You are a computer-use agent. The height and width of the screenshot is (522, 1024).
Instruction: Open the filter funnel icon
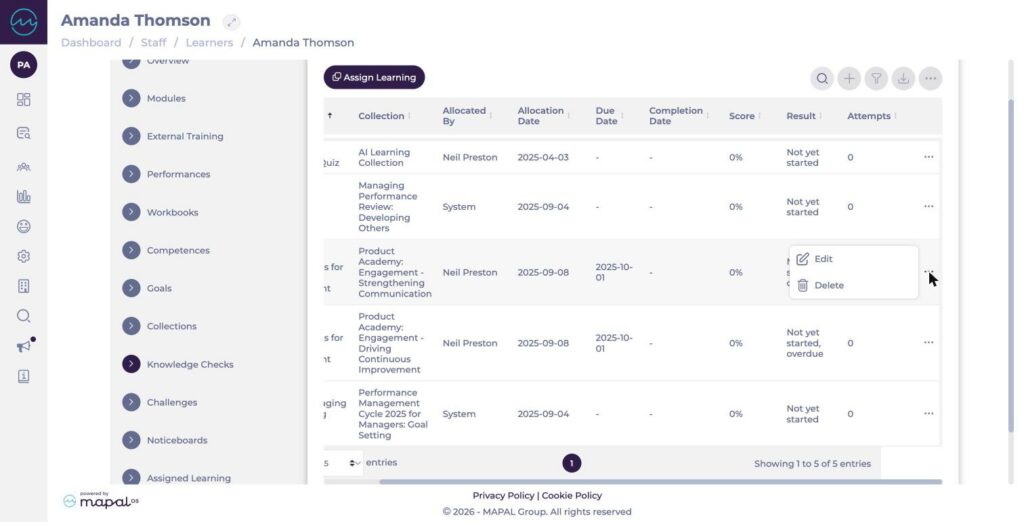coord(876,78)
